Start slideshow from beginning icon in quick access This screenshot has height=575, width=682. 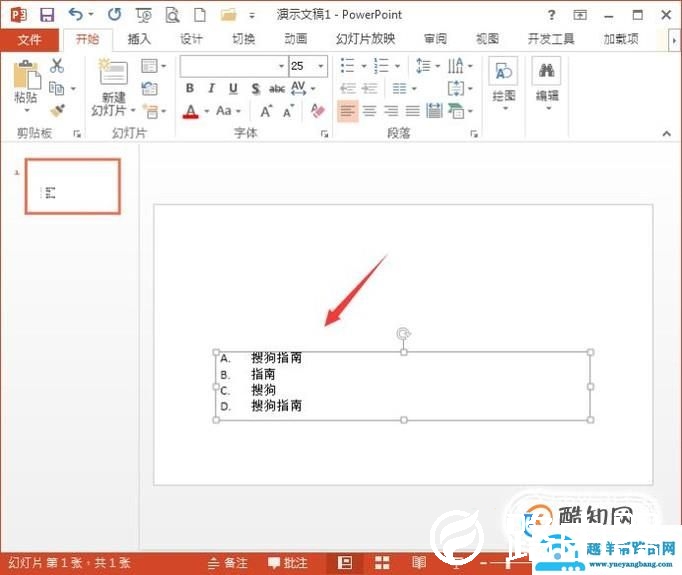point(144,15)
